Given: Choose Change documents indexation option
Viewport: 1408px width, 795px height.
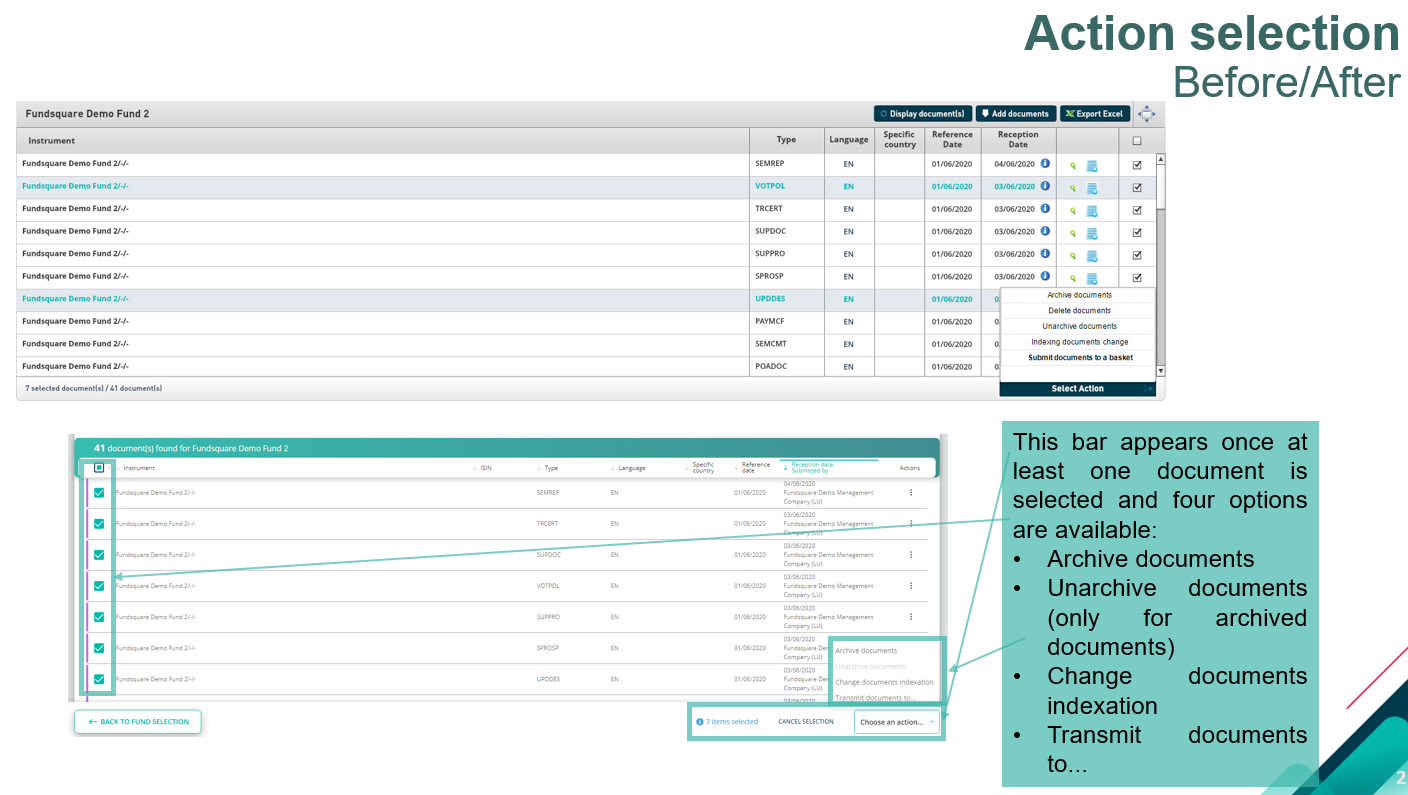Looking at the screenshot, I should pos(884,682).
